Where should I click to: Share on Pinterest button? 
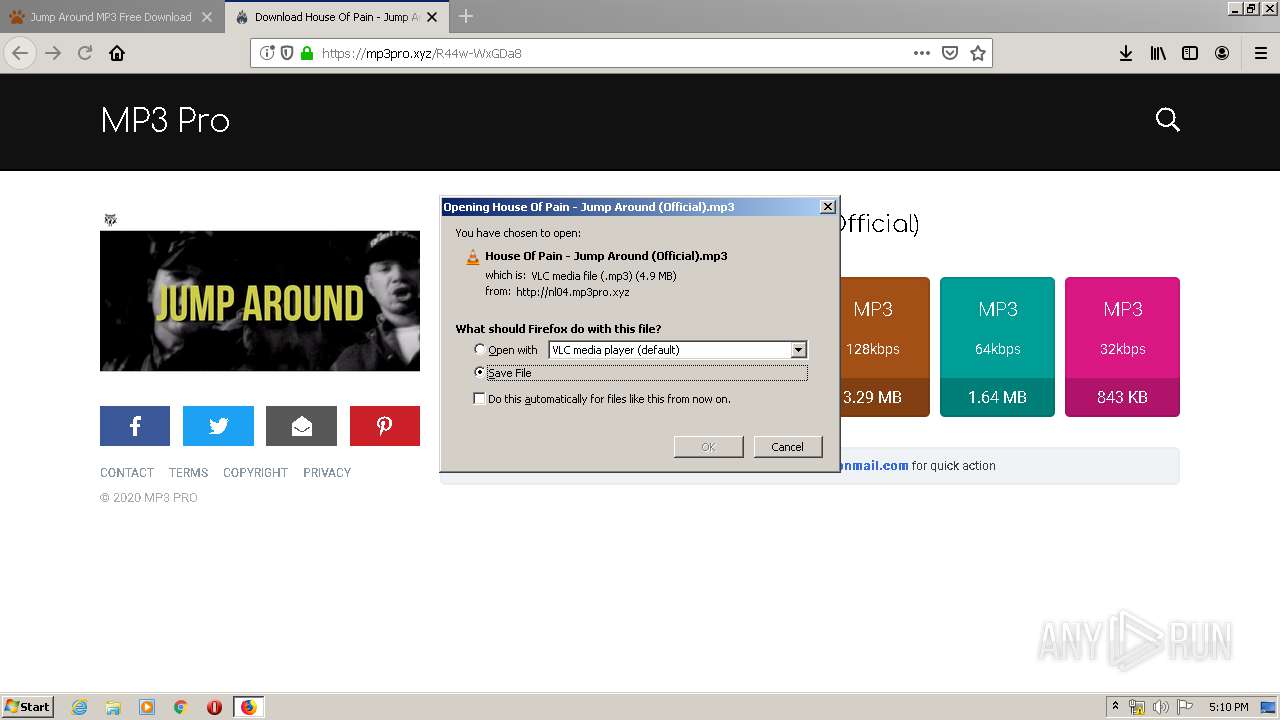tap(385, 426)
